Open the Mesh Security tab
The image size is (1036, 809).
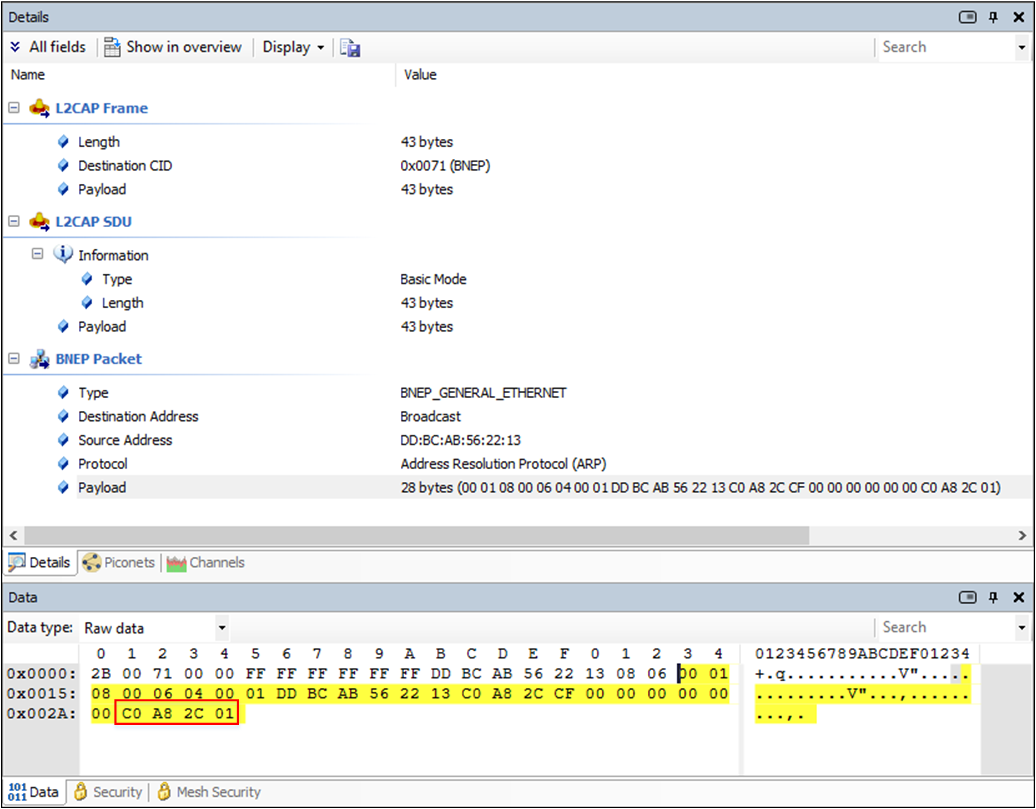coord(208,792)
